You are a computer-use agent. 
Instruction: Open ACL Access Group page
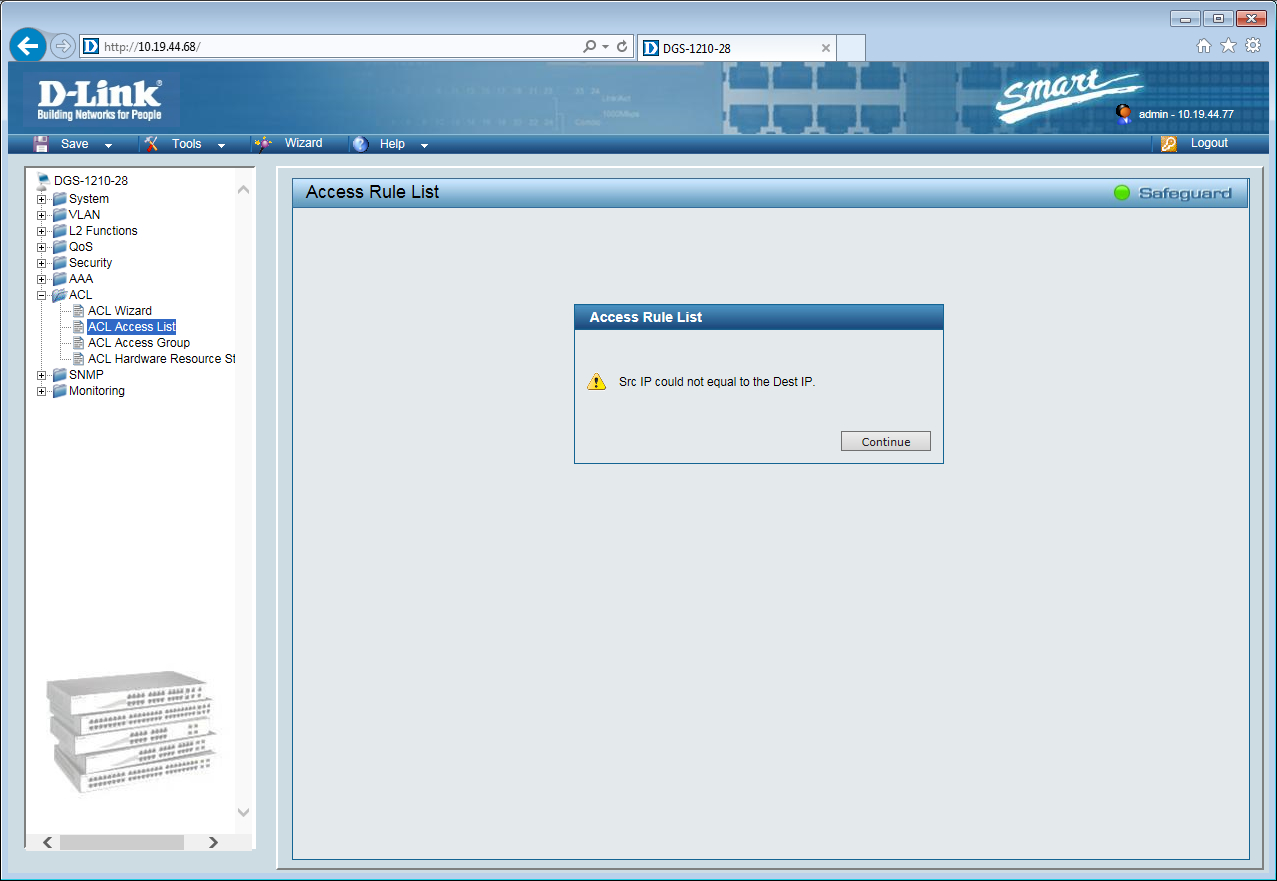click(x=139, y=343)
